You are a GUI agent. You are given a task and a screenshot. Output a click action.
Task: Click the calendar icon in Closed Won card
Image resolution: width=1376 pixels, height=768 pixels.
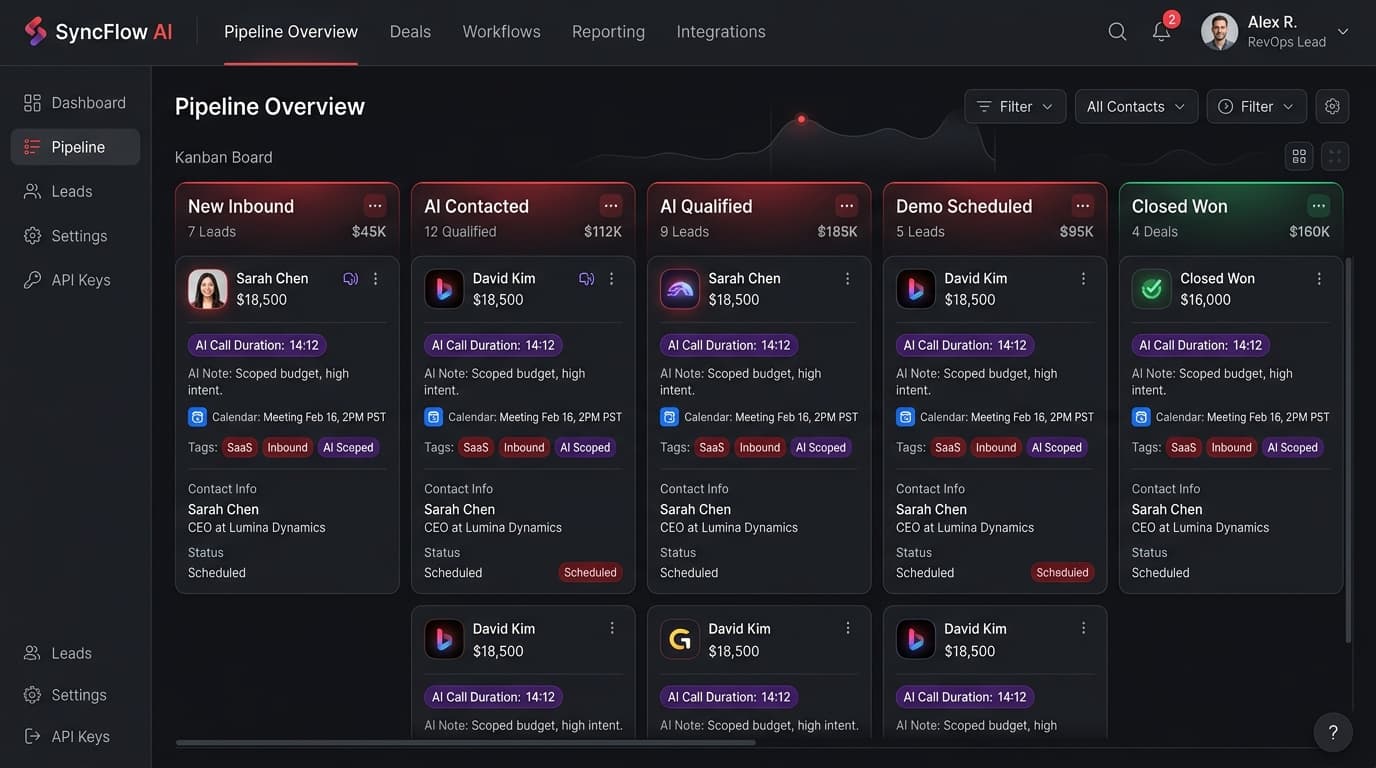(1141, 417)
